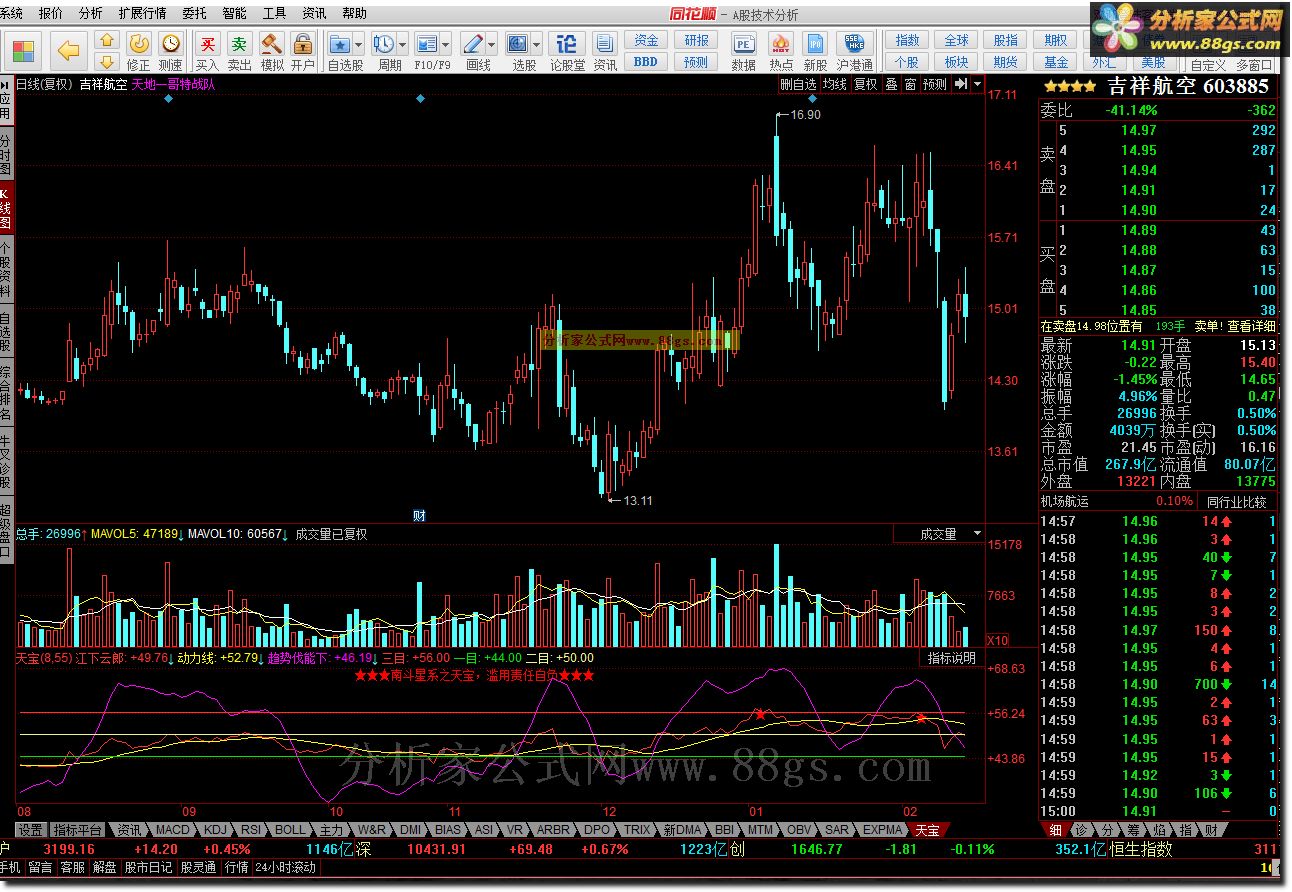
Task: Toggle the 叠 overlay button
Action: pos(891,85)
